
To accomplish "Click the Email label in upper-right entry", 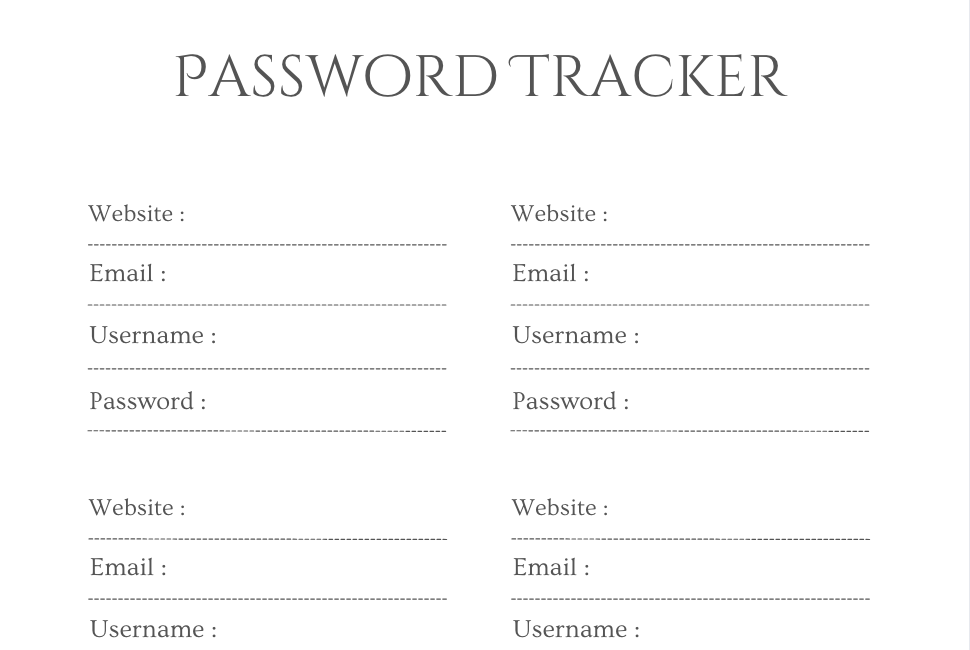I will point(551,273).
